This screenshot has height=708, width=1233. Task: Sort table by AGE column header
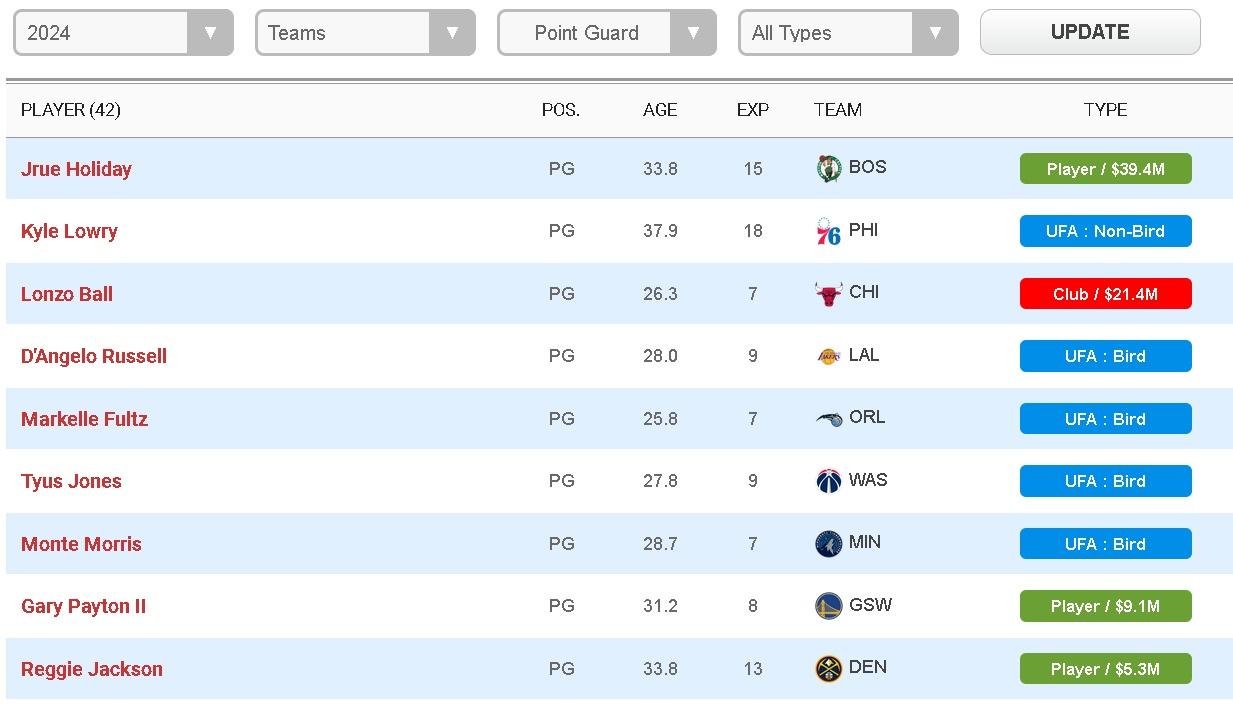pyautogui.click(x=660, y=110)
